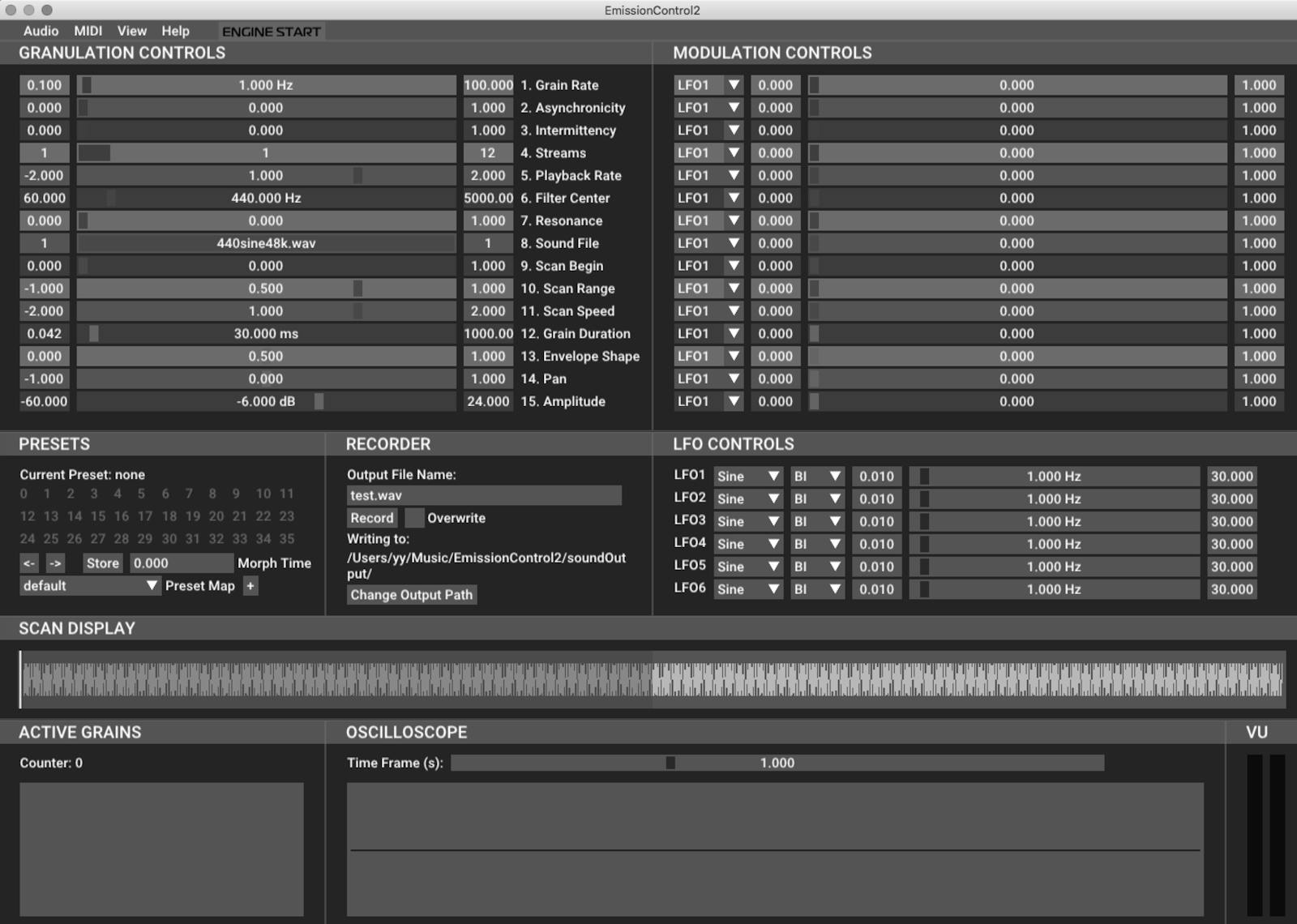Toggle the ENGINE START button
The width and height of the screenshot is (1297, 924).
[272, 32]
